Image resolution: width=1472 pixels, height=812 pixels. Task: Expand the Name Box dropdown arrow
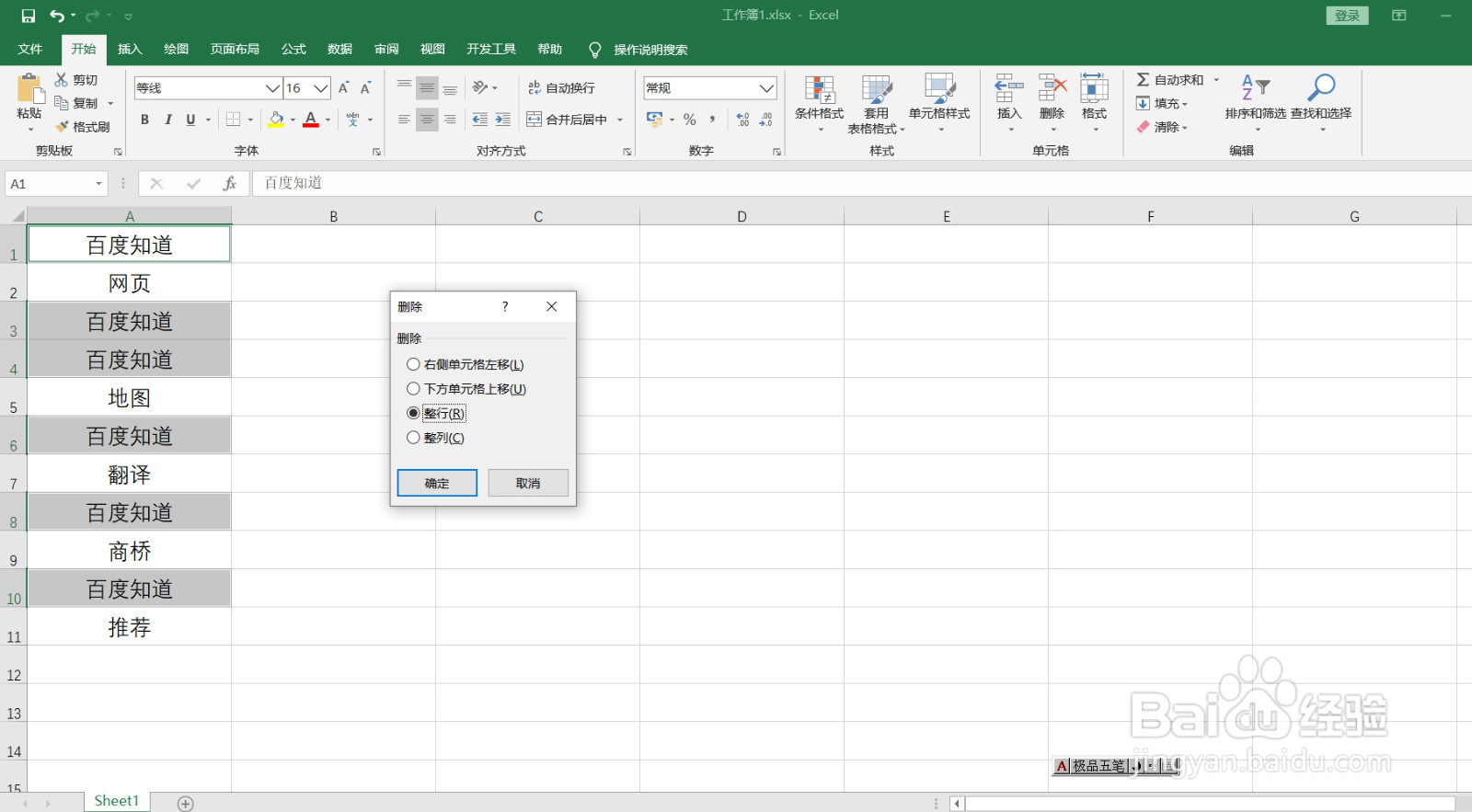click(98, 184)
